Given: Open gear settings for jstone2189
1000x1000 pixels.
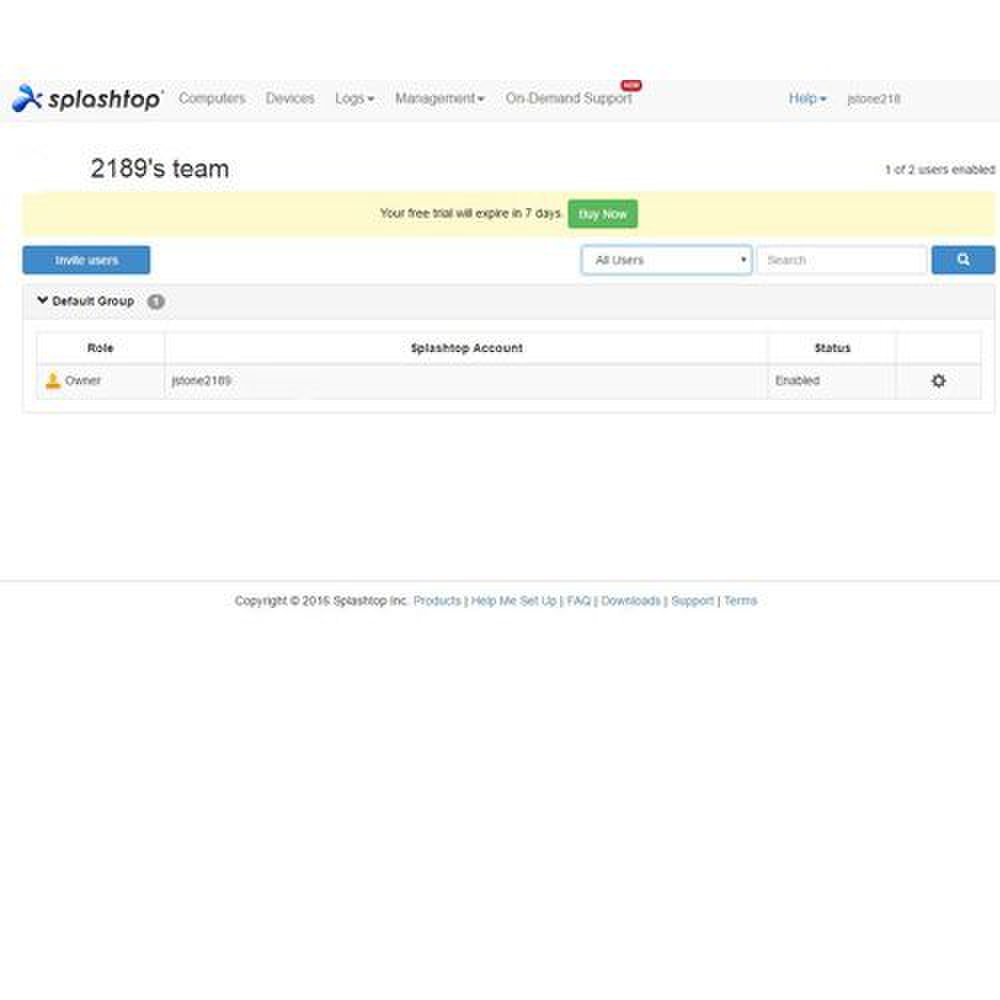Looking at the screenshot, I should [938, 381].
